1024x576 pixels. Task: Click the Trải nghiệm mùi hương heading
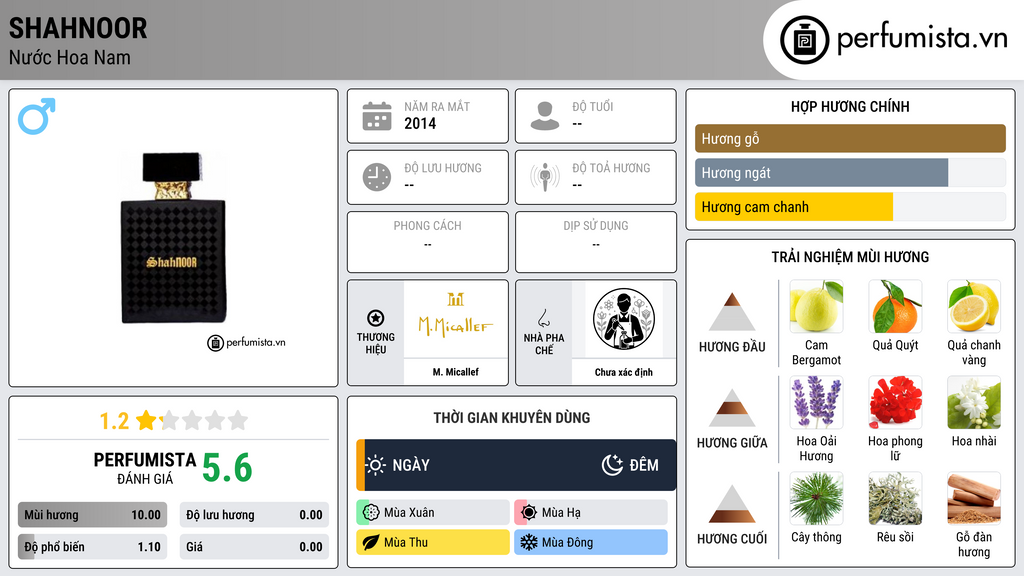click(850, 257)
